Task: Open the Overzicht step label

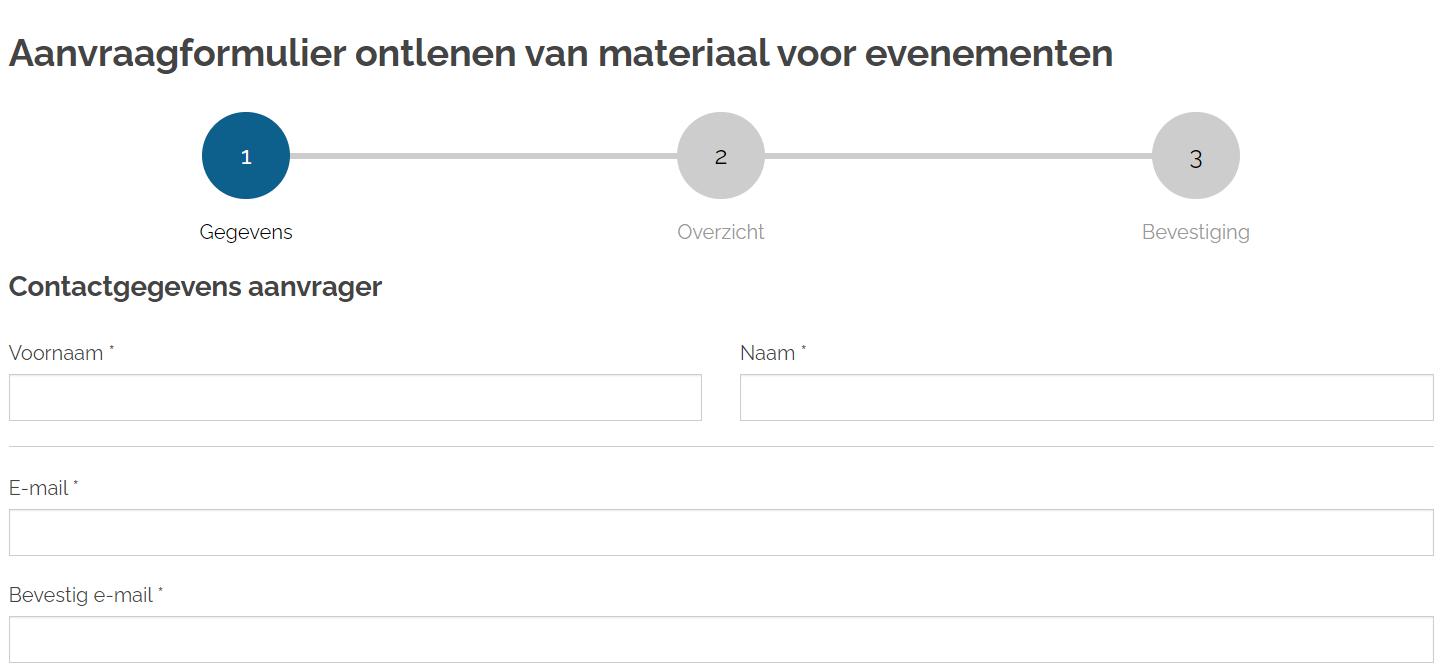Action: (x=721, y=232)
